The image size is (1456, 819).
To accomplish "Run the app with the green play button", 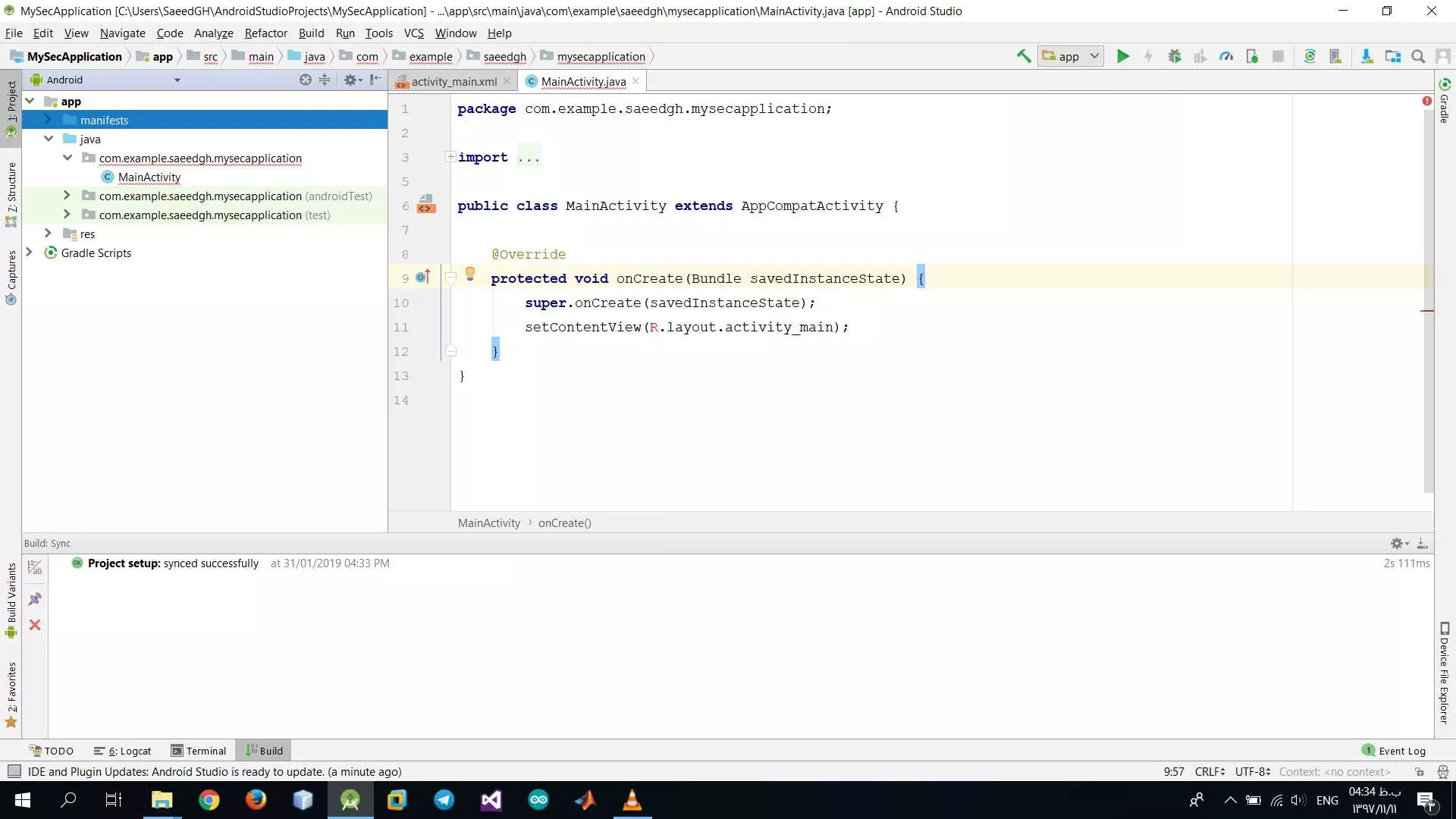I will click(x=1123, y=56).
